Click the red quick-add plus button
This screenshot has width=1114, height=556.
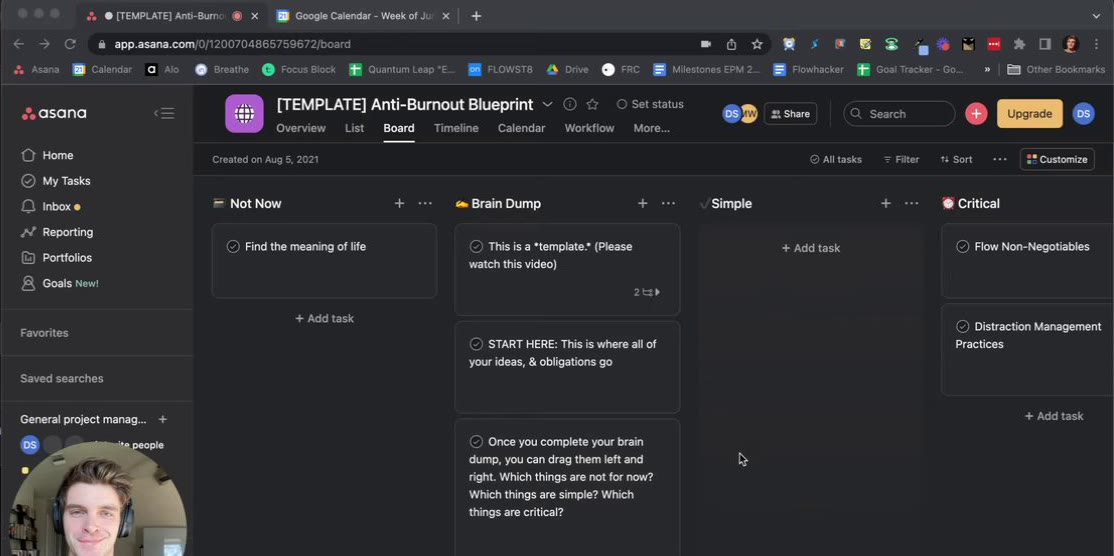976,114
